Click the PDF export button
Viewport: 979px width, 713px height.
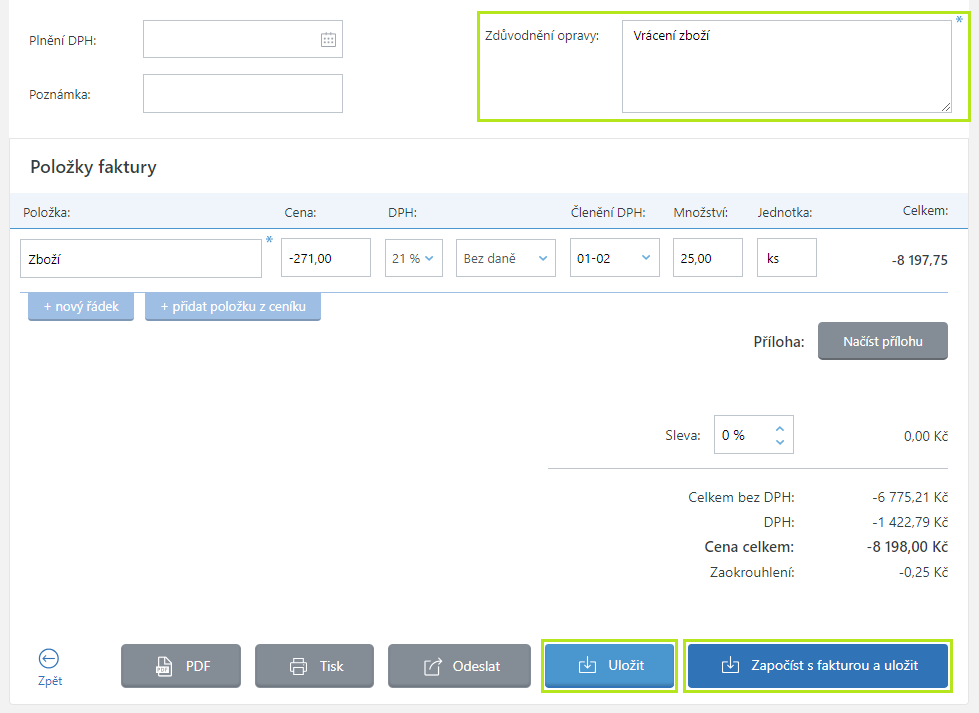click(x=181, y=666)
